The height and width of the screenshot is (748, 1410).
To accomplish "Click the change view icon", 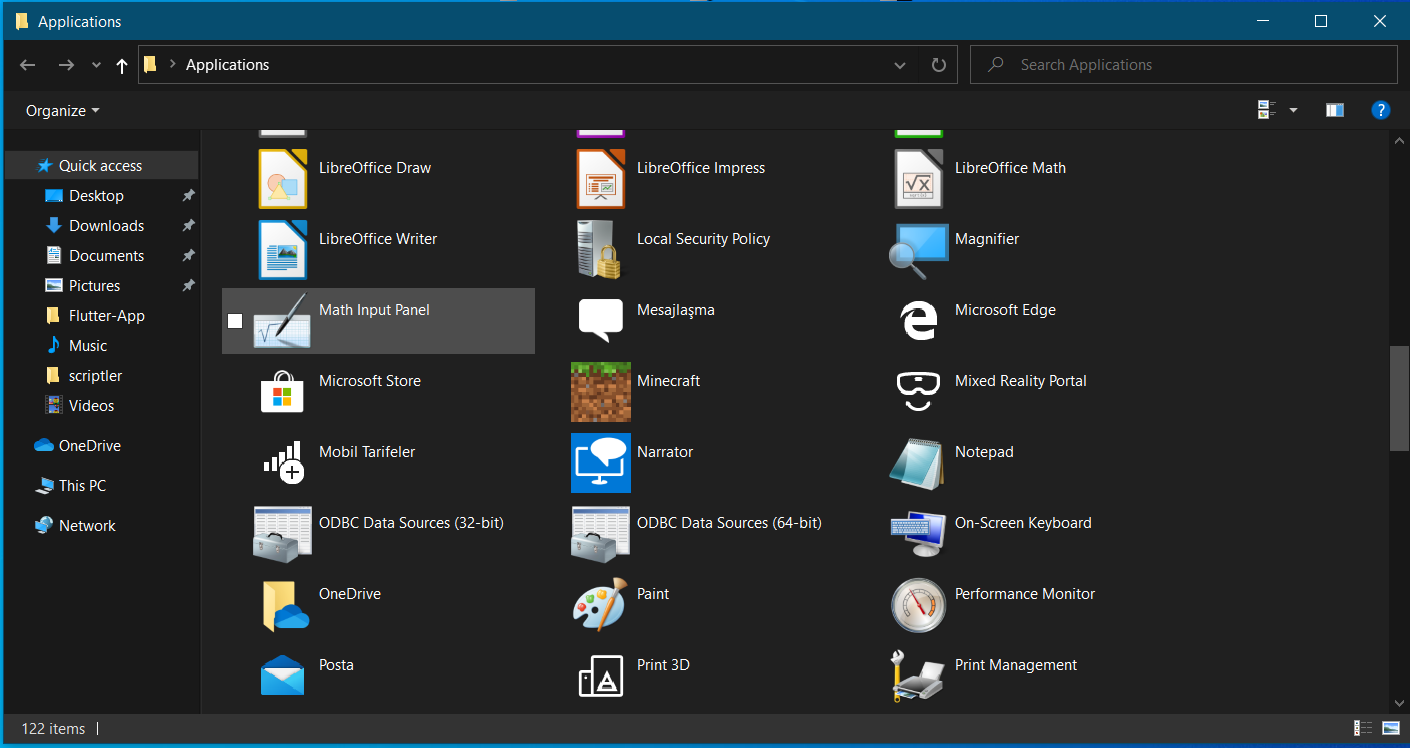I will pyautogui.click(x=1267, y=110).
